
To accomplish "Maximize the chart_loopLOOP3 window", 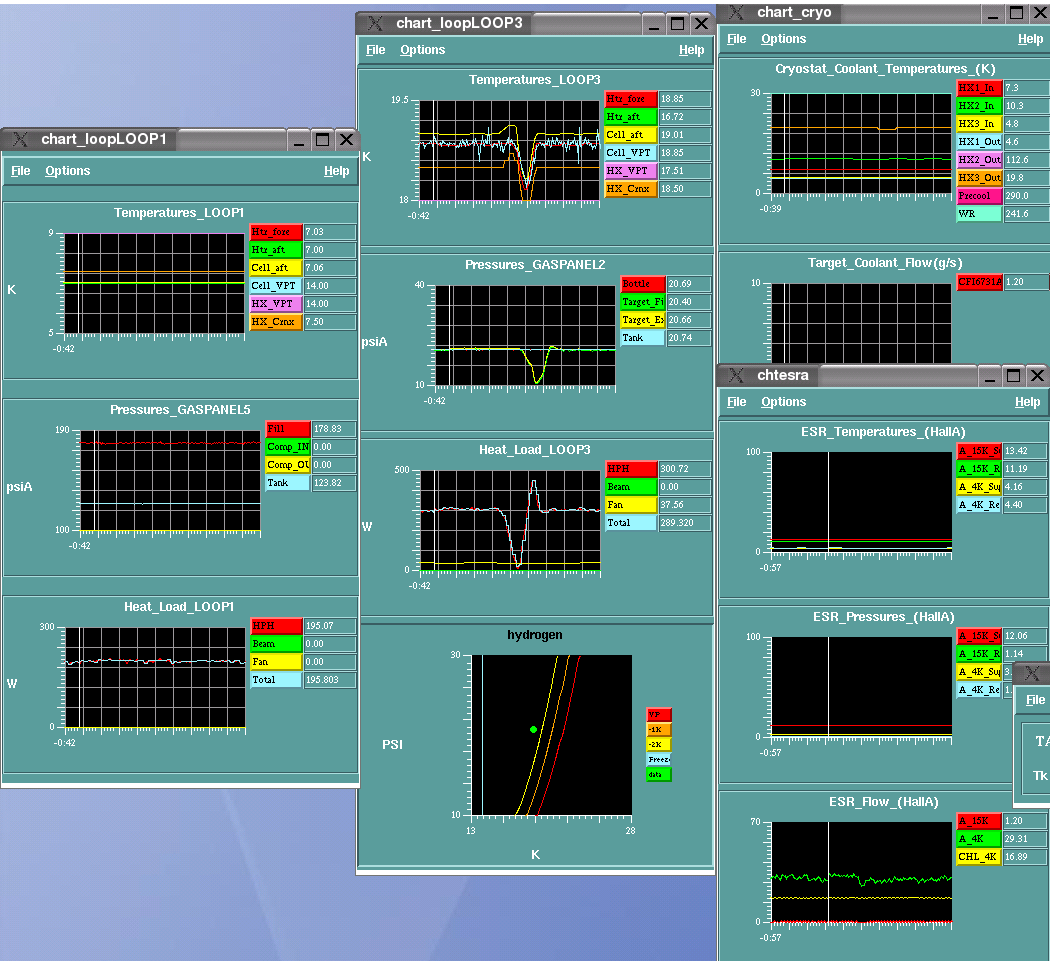I will (677, 24).
